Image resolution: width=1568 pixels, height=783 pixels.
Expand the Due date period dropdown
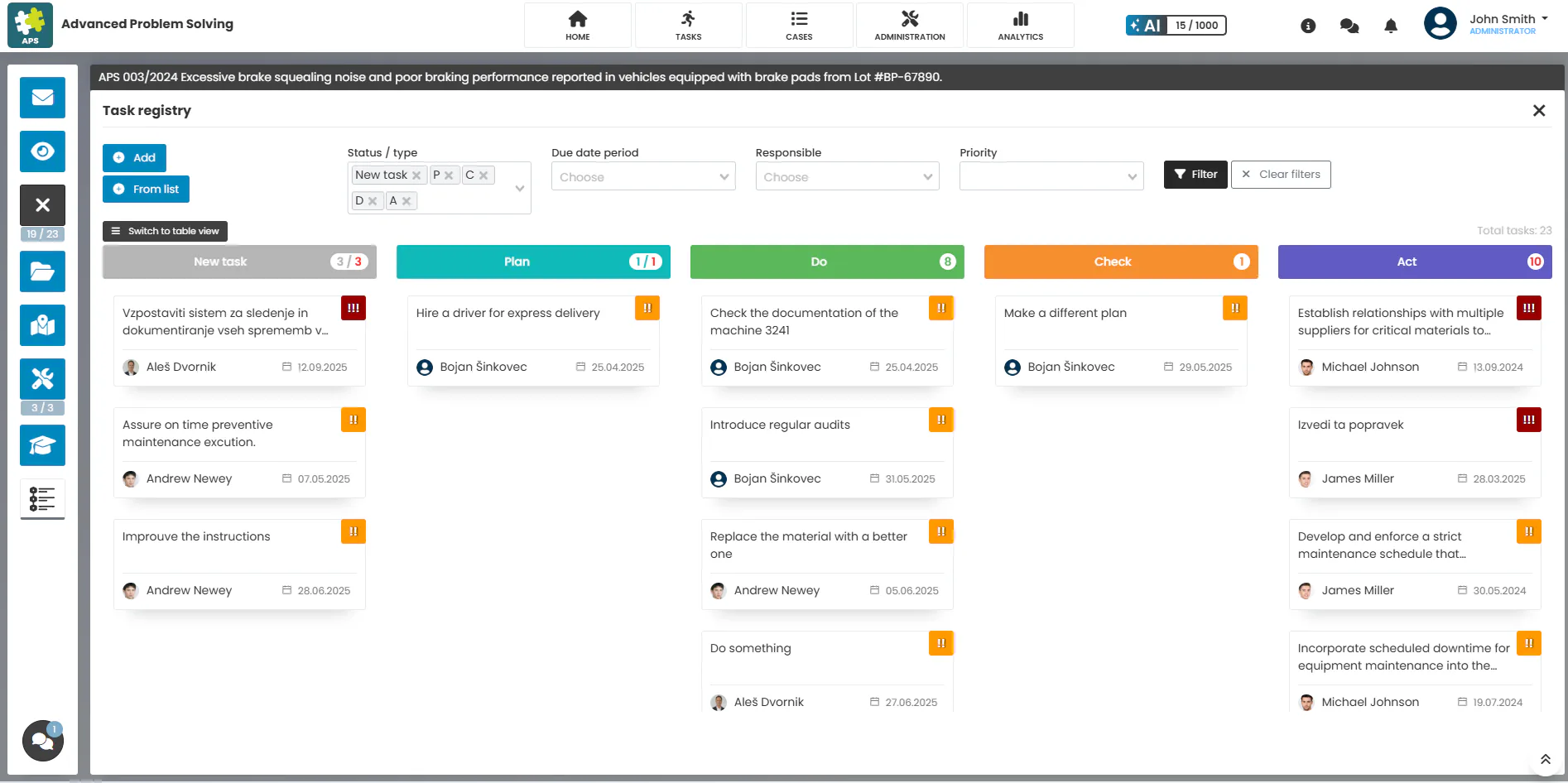[x=643, y=176]
